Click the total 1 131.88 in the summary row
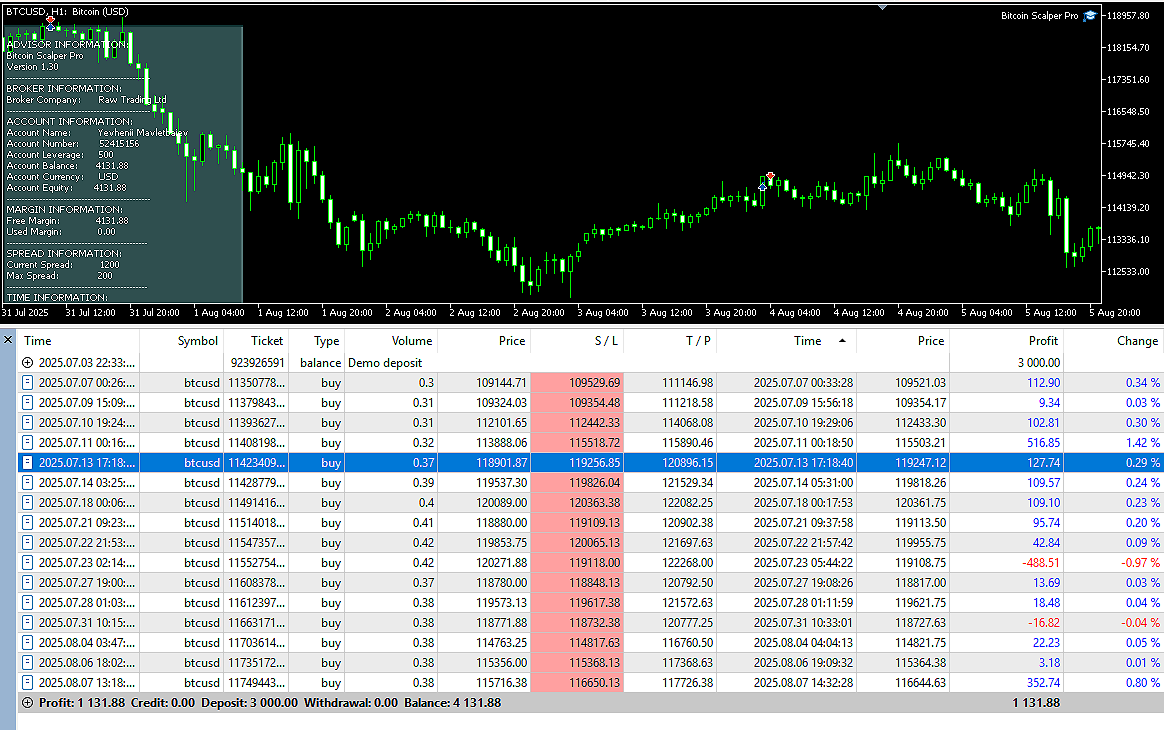The image size is (1164, 730). pos(1036,703)
